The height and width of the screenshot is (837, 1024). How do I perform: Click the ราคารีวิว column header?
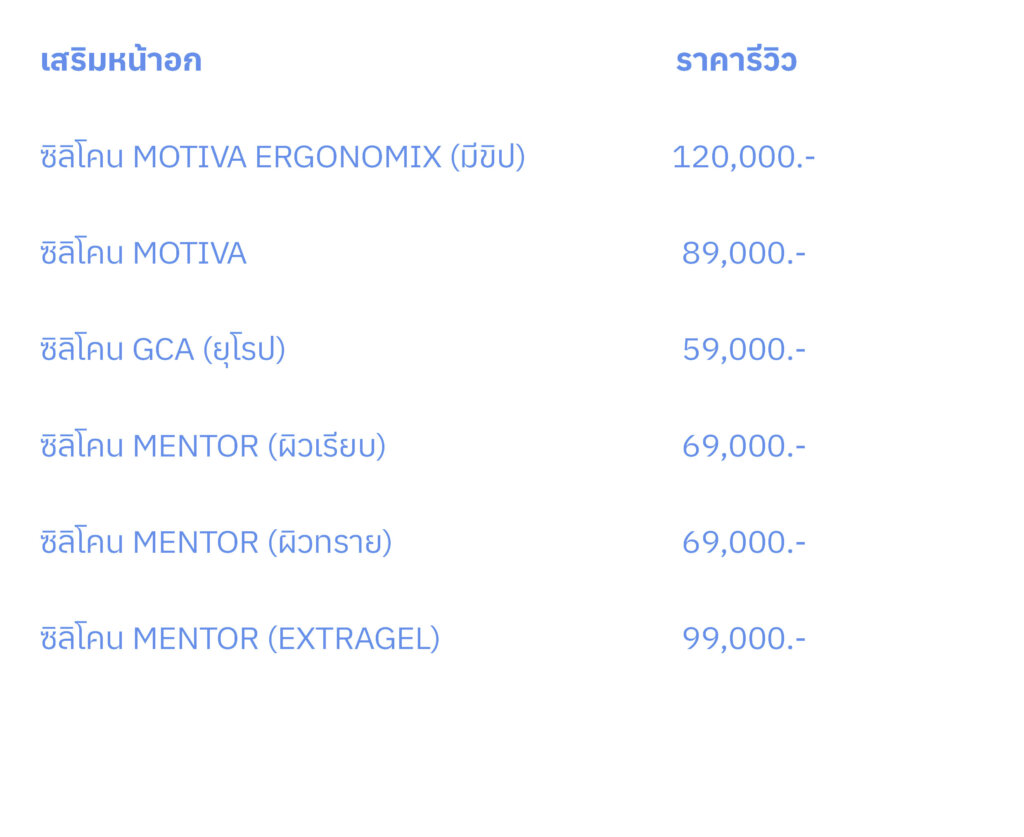(736, 61)
